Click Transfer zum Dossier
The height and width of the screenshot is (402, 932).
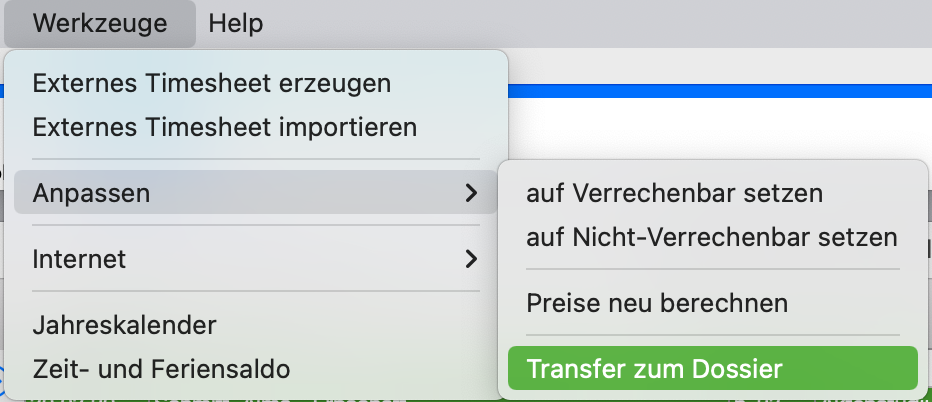pyautogui.click(x=713, y=369)
